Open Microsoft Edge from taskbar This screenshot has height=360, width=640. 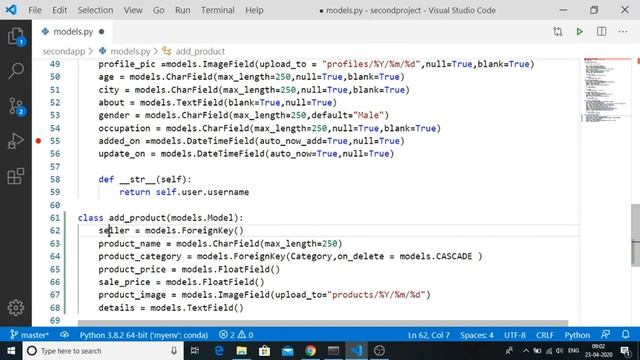click(x=219, y=351)
